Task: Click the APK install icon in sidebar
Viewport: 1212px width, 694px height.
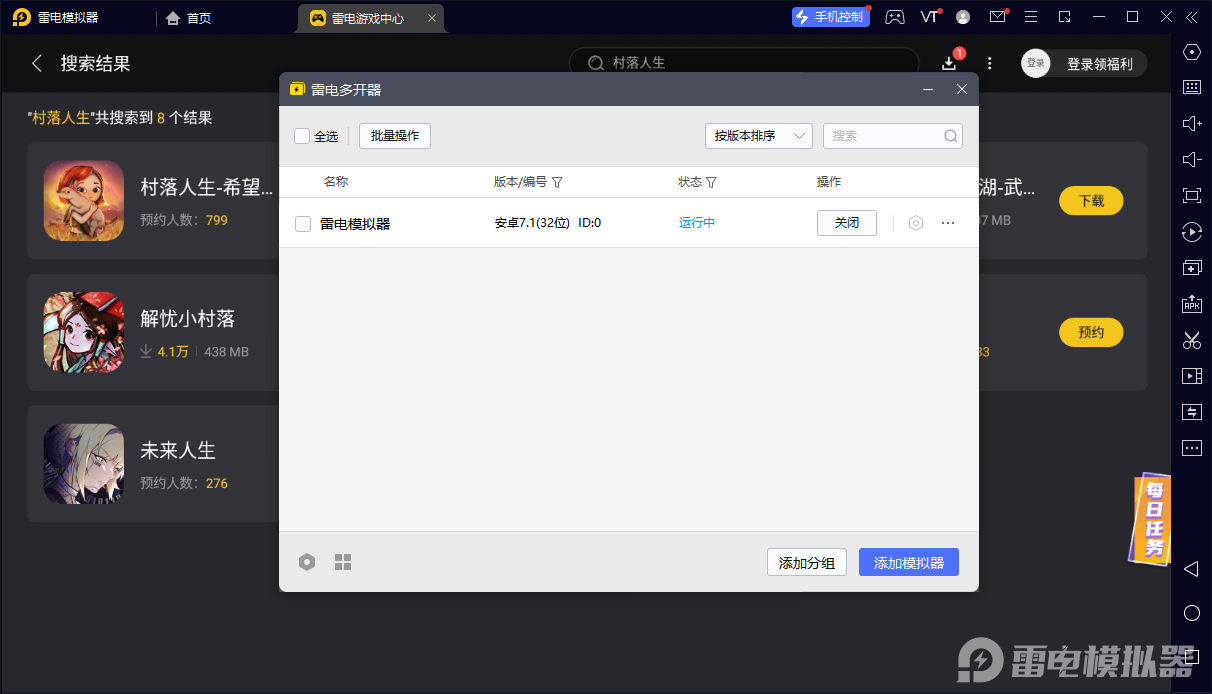Action: pos(1191,304)
